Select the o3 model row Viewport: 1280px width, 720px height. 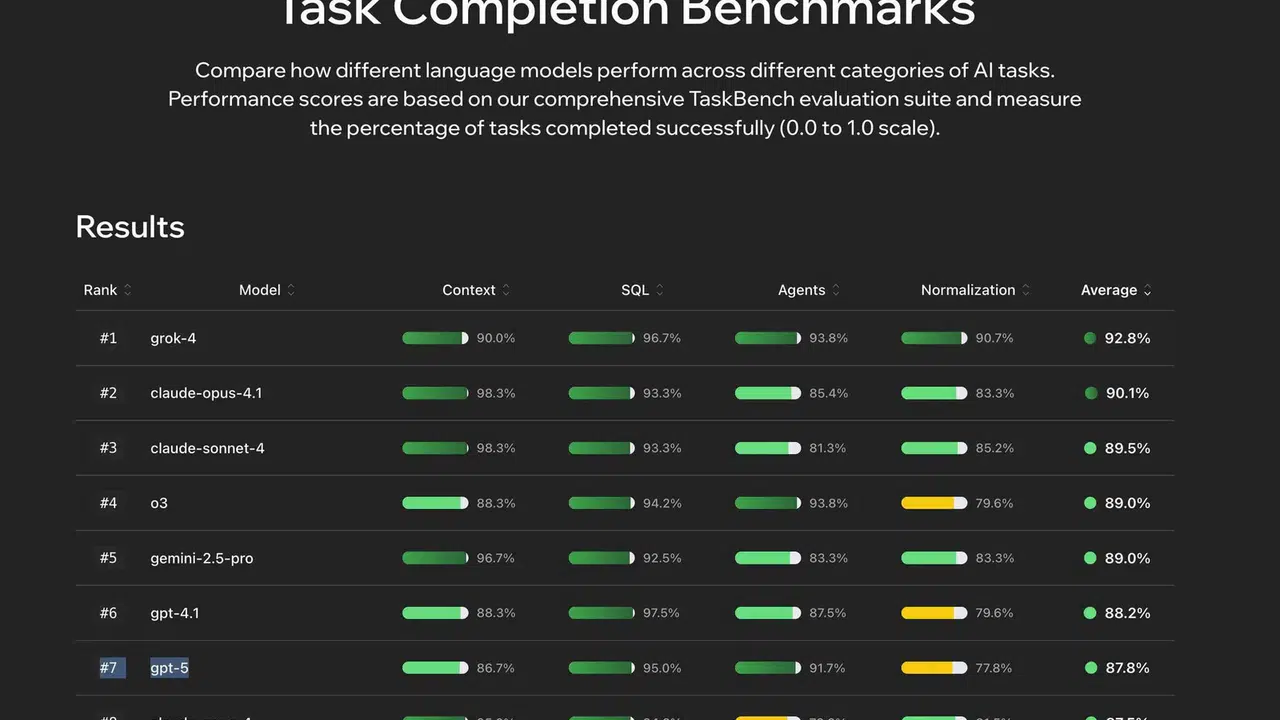click(x=625, y=503)
